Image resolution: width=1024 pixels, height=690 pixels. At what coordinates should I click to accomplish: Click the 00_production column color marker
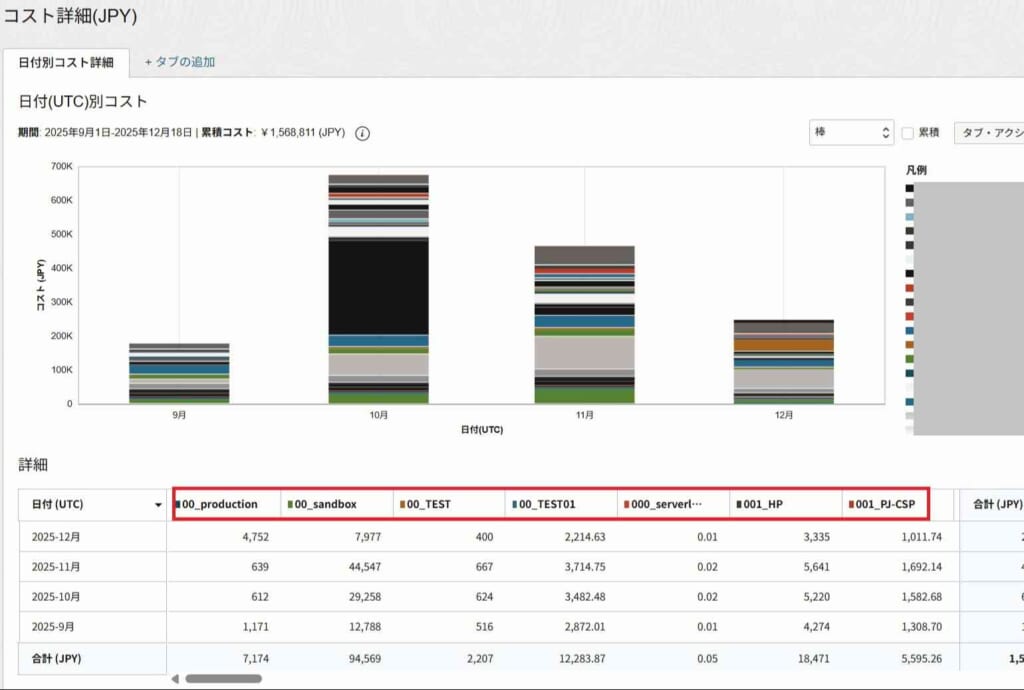(x=178, y=505)
